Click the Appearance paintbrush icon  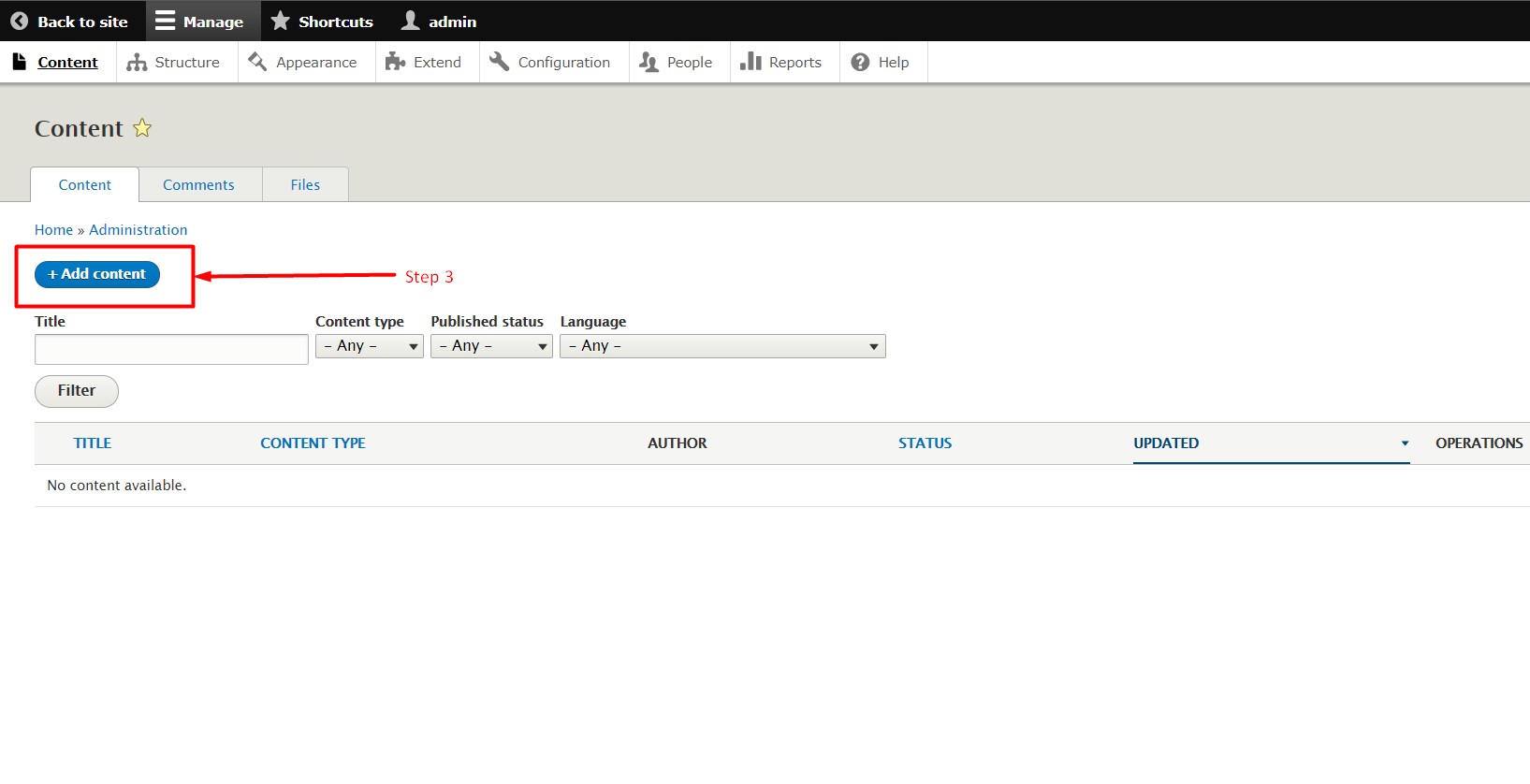257,62
